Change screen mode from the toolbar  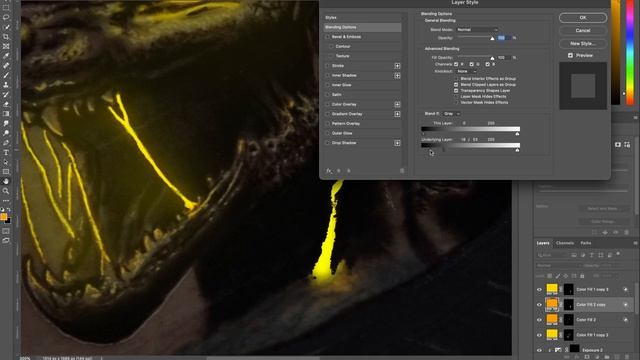click(x=6, y=241)
